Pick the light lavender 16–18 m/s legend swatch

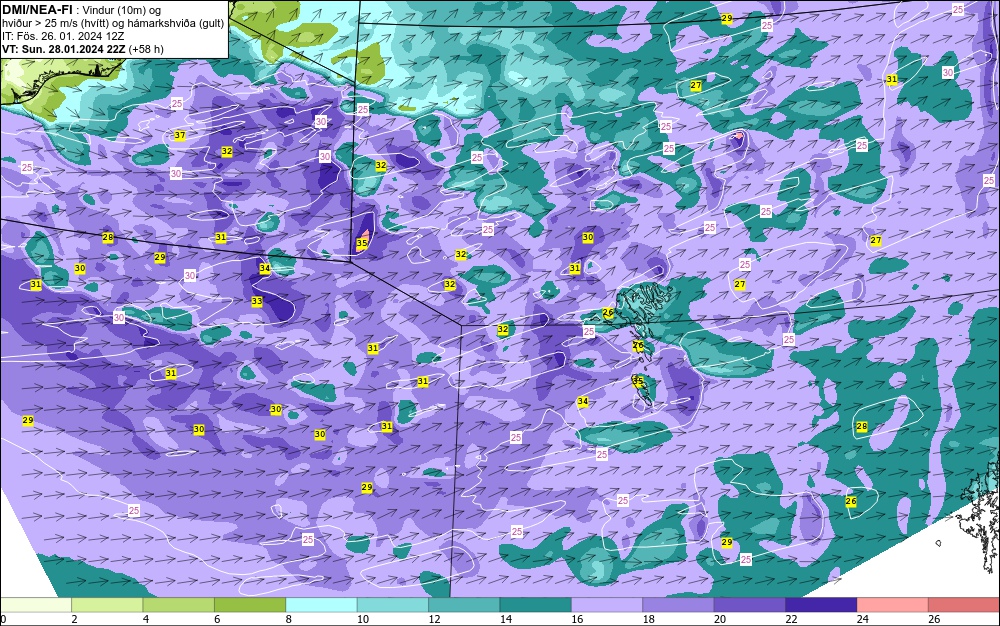(607, 605)
